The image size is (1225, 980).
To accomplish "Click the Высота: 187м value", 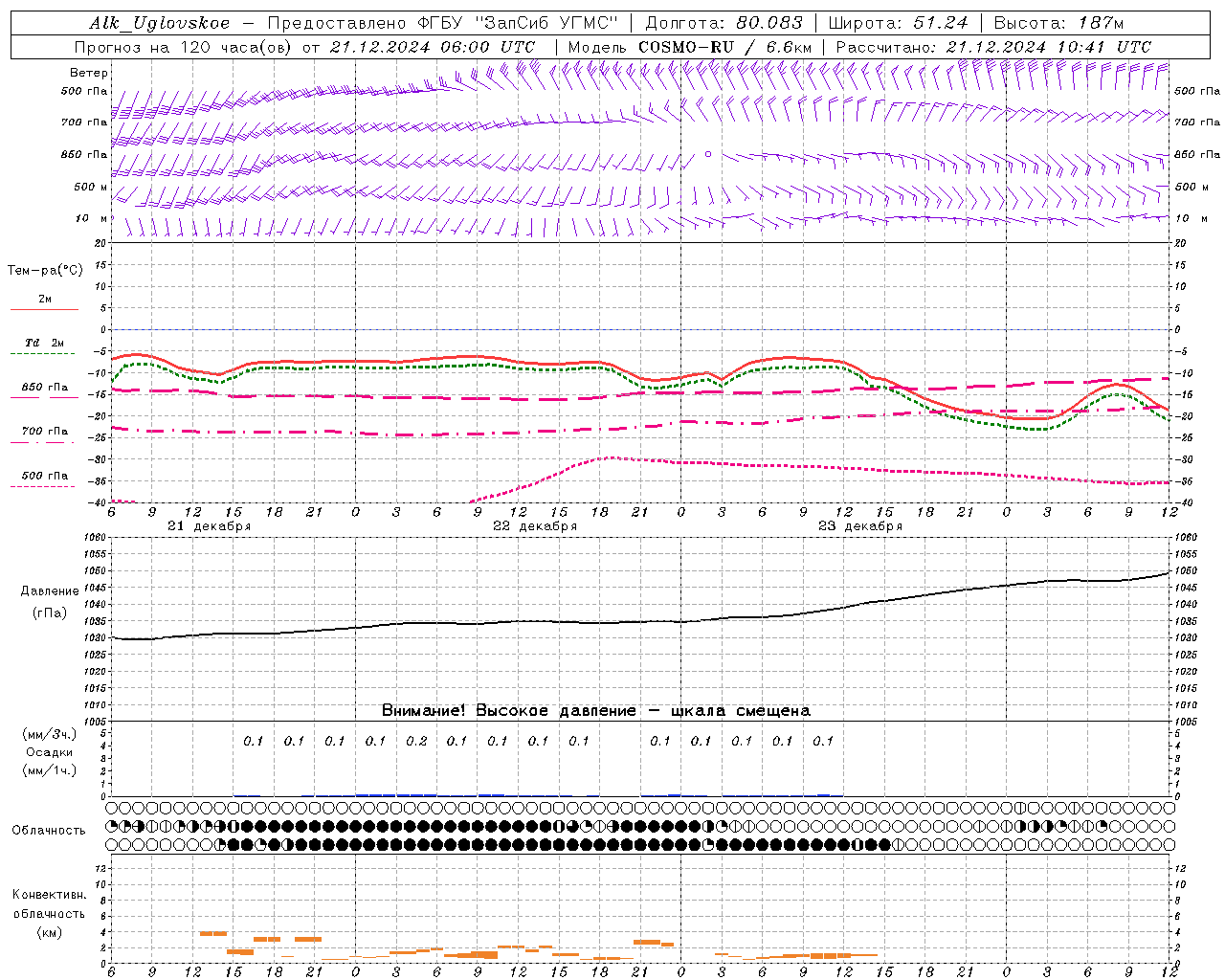I will click(1058, 23).
